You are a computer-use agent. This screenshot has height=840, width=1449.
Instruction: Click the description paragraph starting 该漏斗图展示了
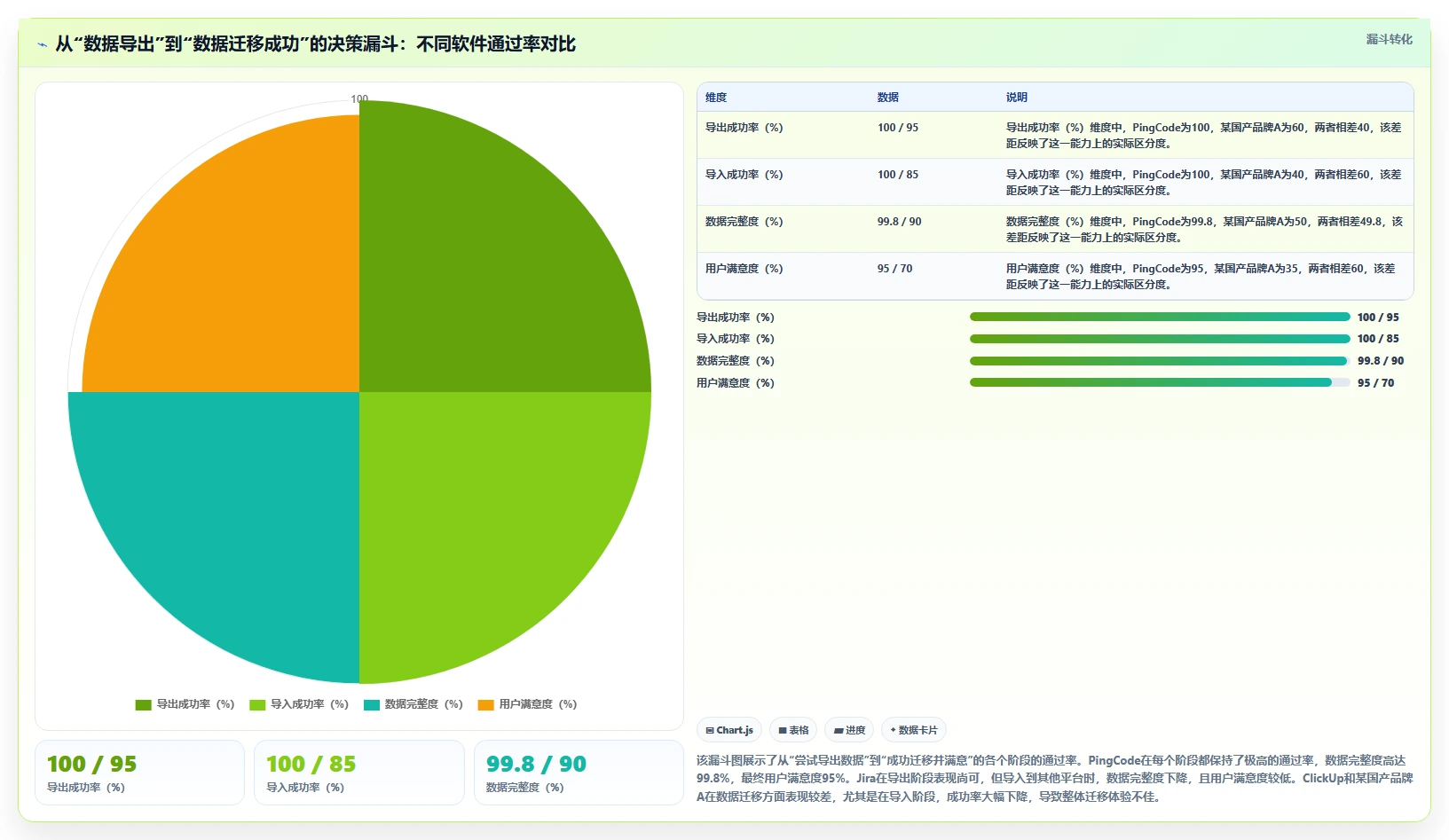[1054, 779]
